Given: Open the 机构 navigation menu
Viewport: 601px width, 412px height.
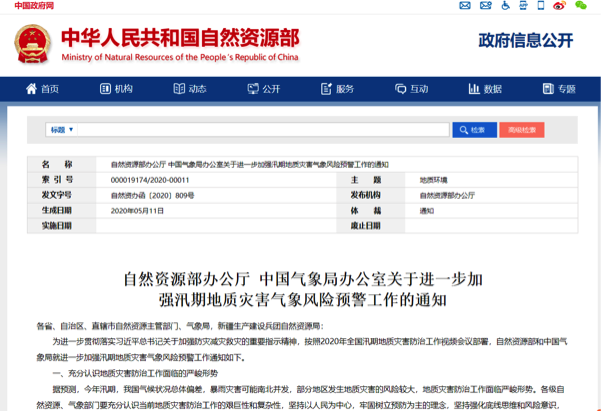Looking at the screenshot, I should click(x=116, y=89).
